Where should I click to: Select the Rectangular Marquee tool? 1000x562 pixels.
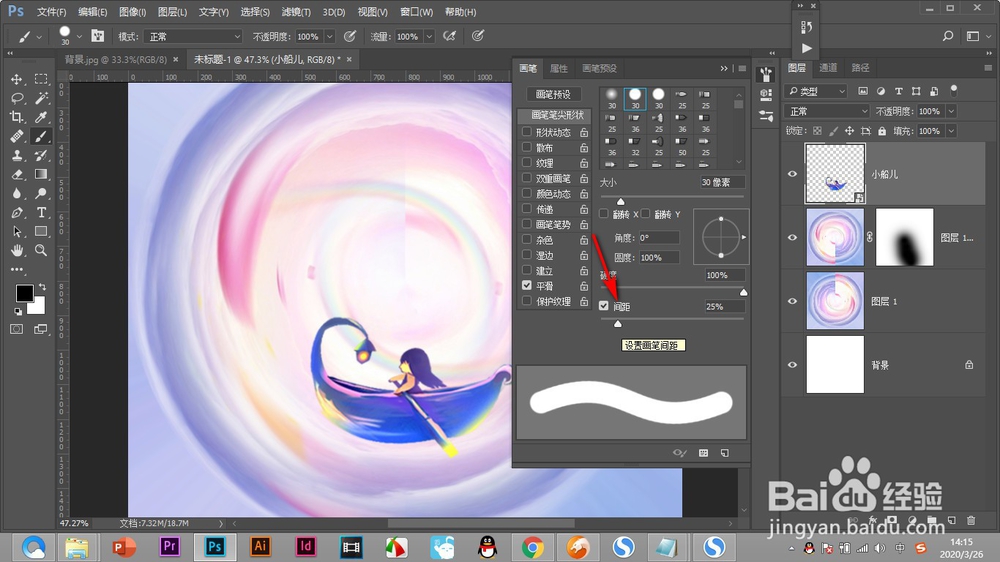41,79
